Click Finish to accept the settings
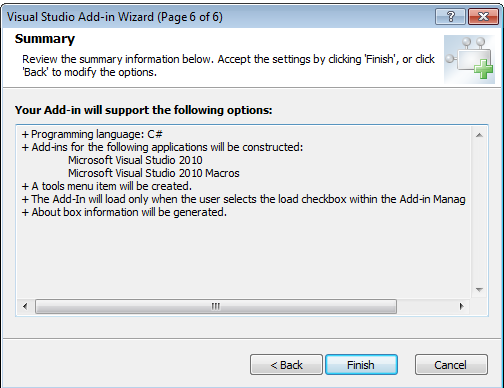Viewport: 504px width, 388px height. [x=361, y=365]
